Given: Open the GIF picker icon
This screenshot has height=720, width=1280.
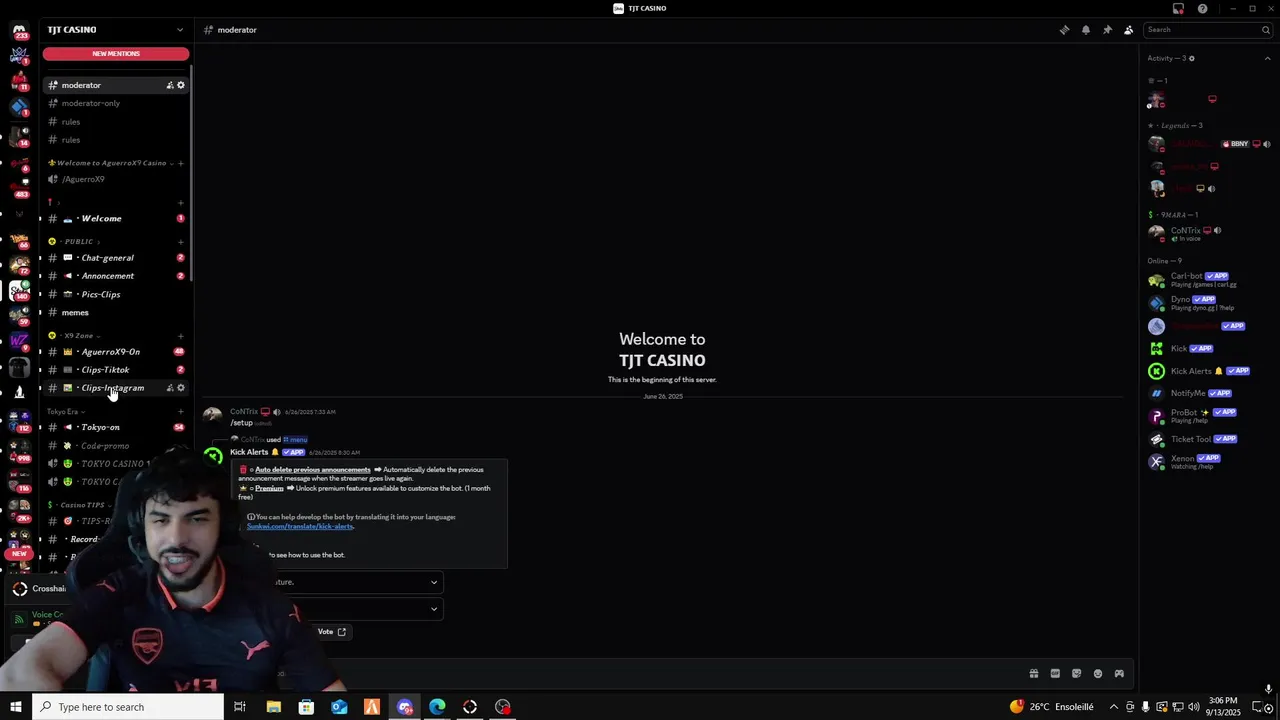Looking at the screenshot, I should point(1055,674).
